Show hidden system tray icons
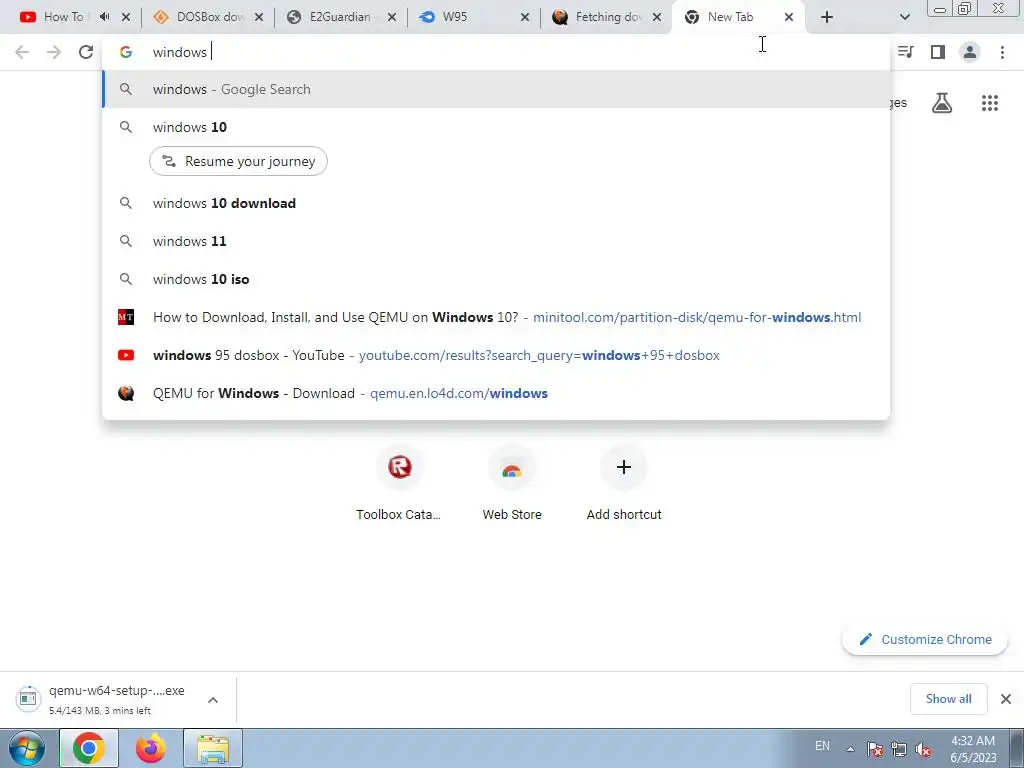1024x768 pixels. 850,749
